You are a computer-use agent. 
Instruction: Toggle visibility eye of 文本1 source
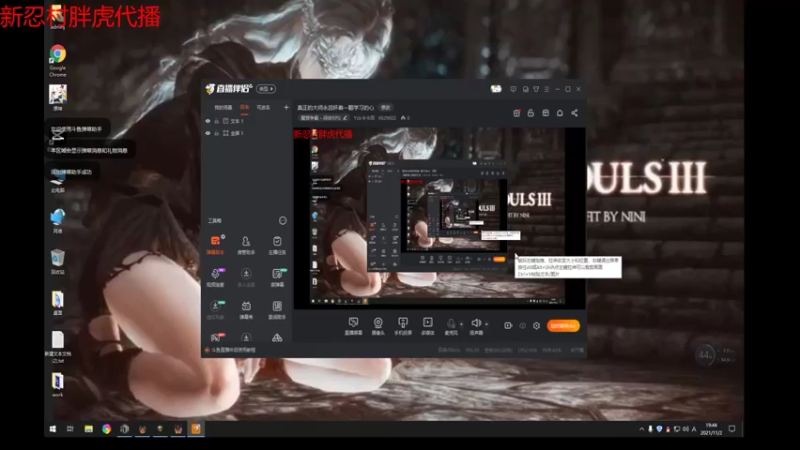point(208,121)
